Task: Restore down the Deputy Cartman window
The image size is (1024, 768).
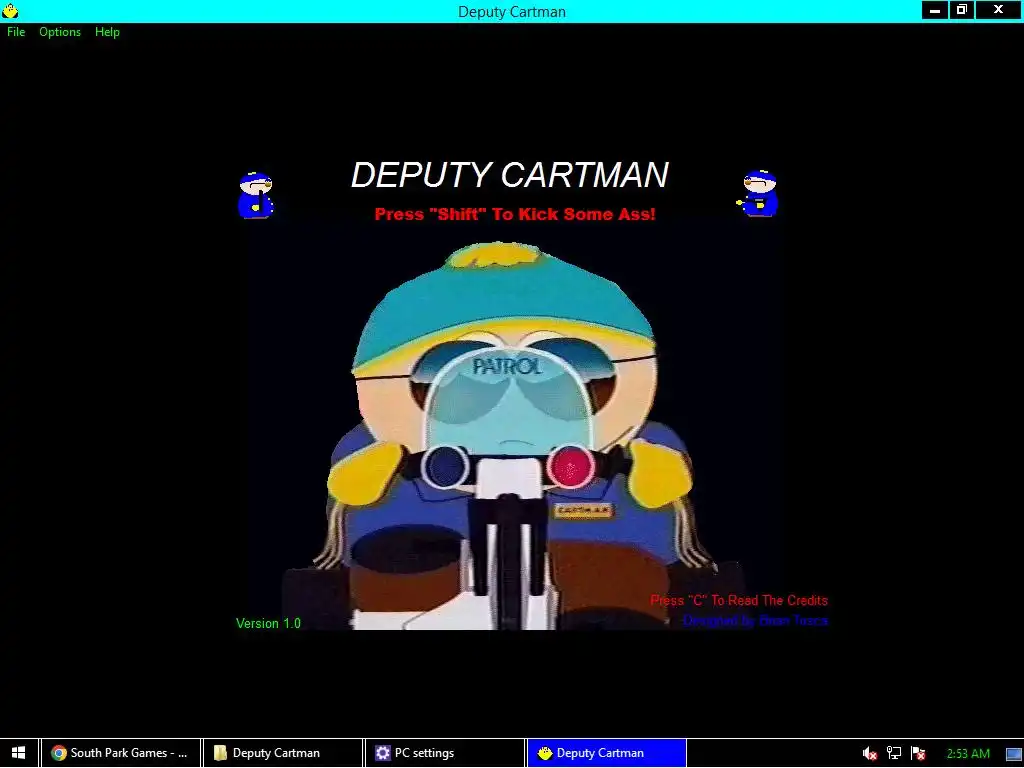Action: tap(962, 10)
